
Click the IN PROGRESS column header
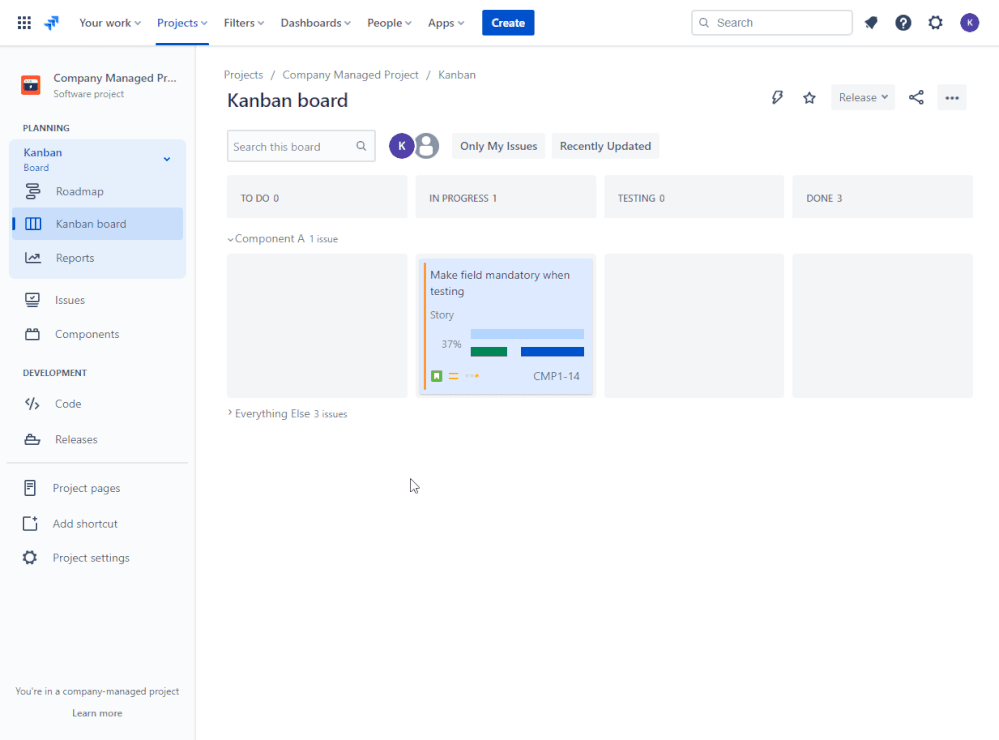[505, 198]
